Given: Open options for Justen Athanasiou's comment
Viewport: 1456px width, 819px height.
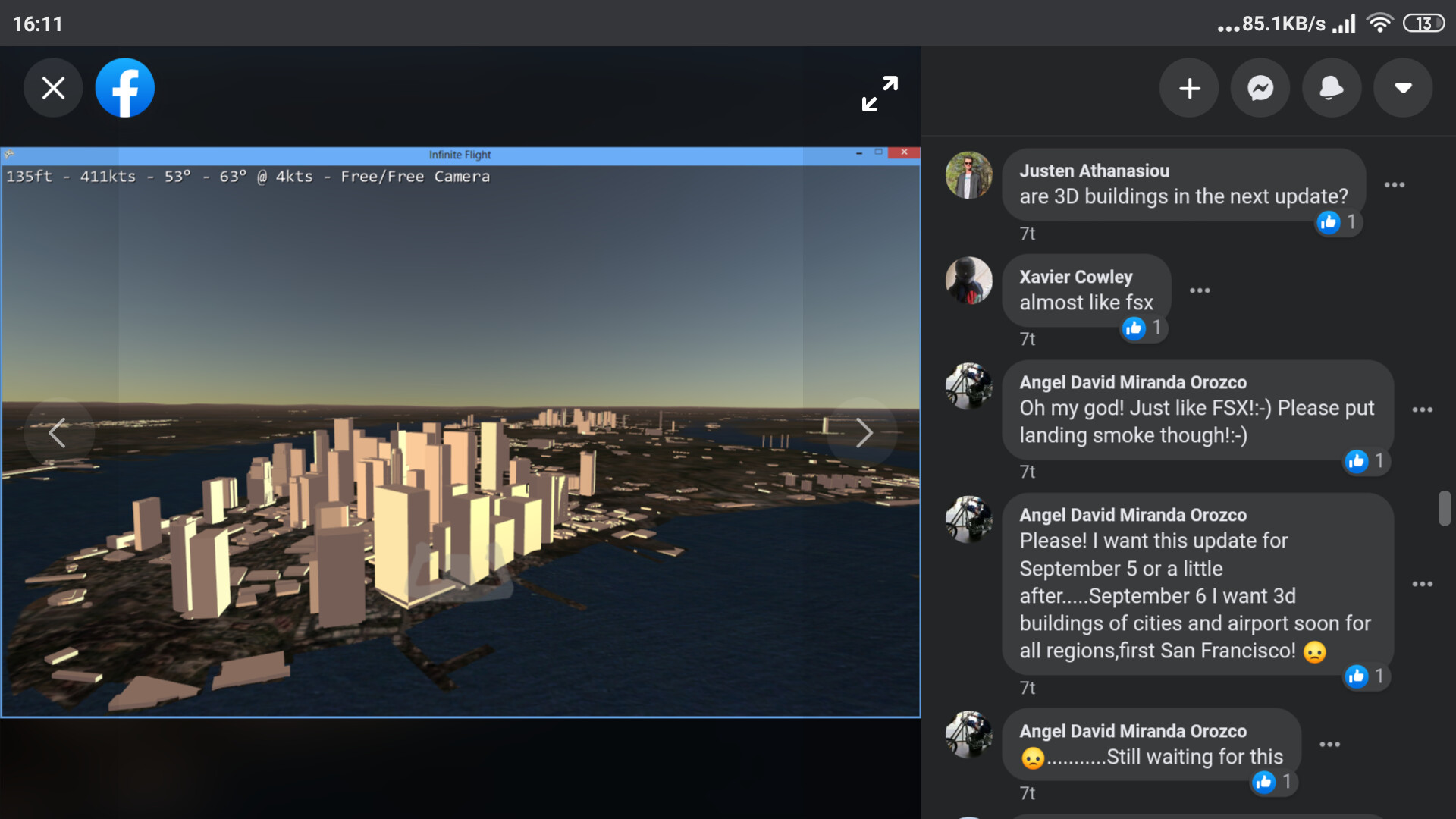Looking at the screenshot, I should (1394, 185).
